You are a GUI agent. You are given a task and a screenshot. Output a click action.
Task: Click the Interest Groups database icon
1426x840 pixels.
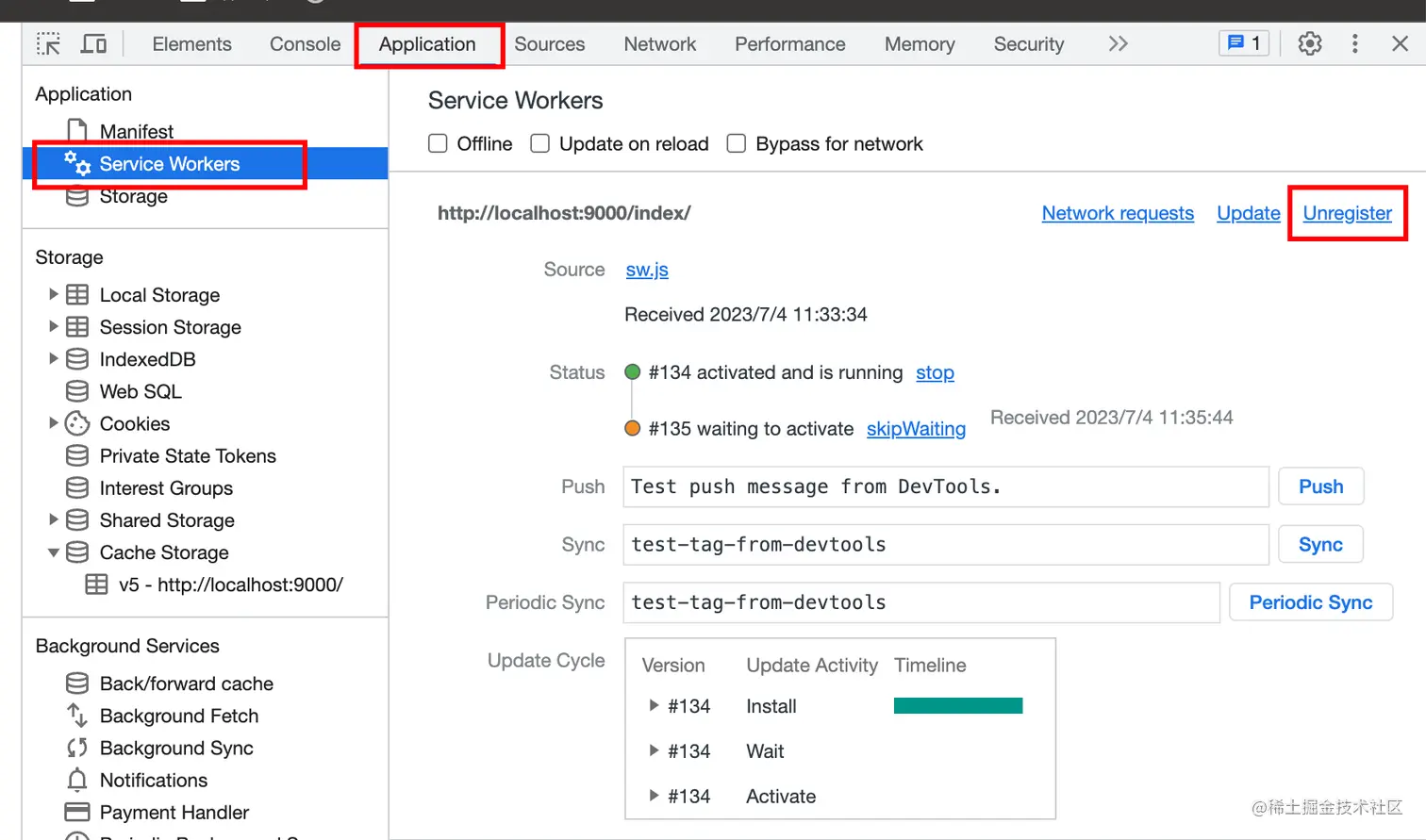click(77, 487)
